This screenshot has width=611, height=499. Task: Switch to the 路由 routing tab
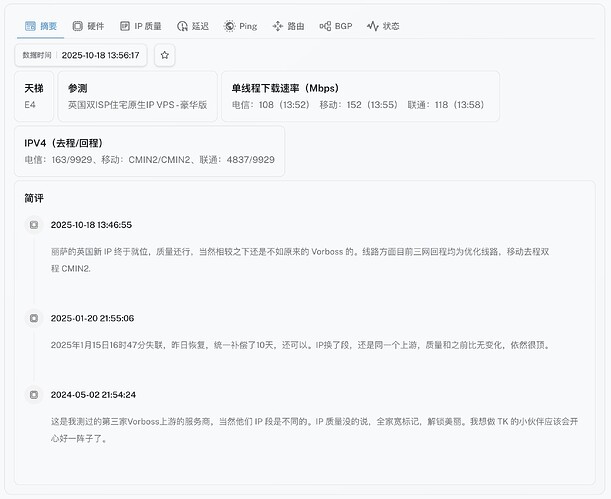tap(288, 26)
